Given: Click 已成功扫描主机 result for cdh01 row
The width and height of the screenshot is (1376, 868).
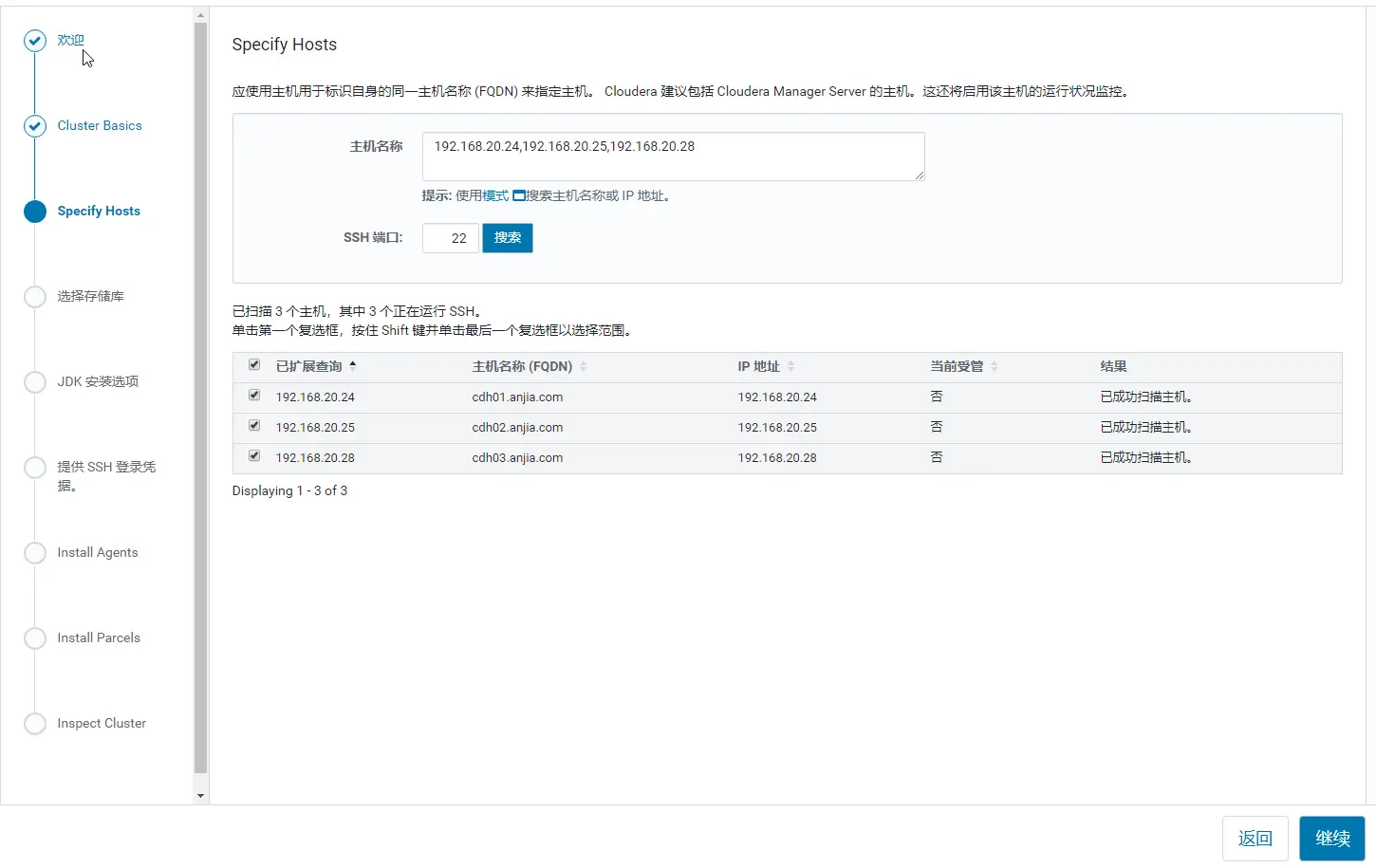Looking at the screenshot, I should coord(1146,397).
